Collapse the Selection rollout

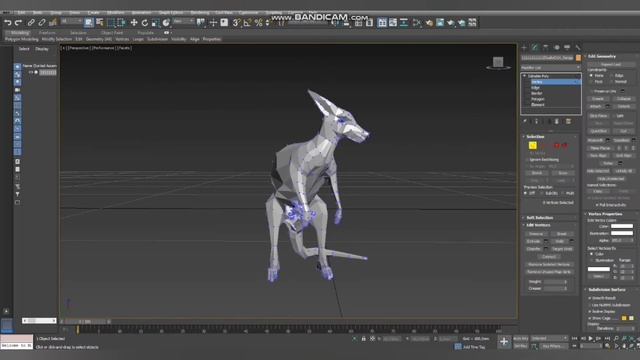[535, 137]
